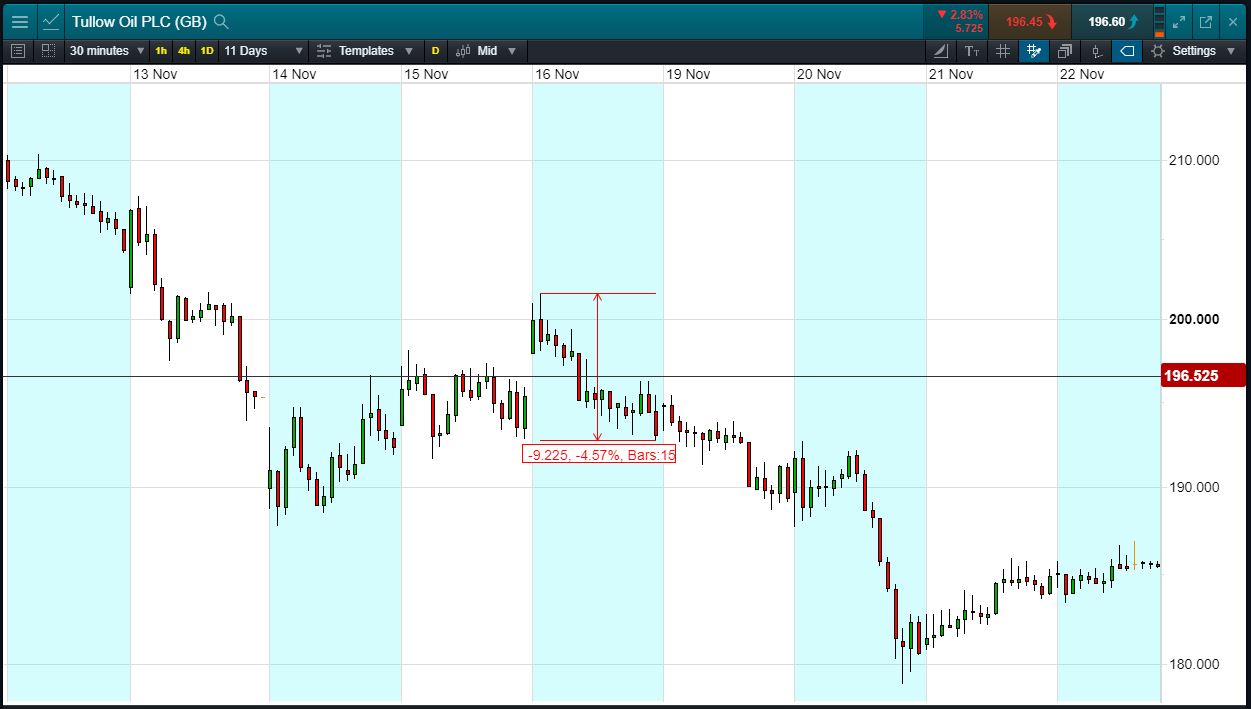Click the buy price 196.60 button

click(1112, 21)
